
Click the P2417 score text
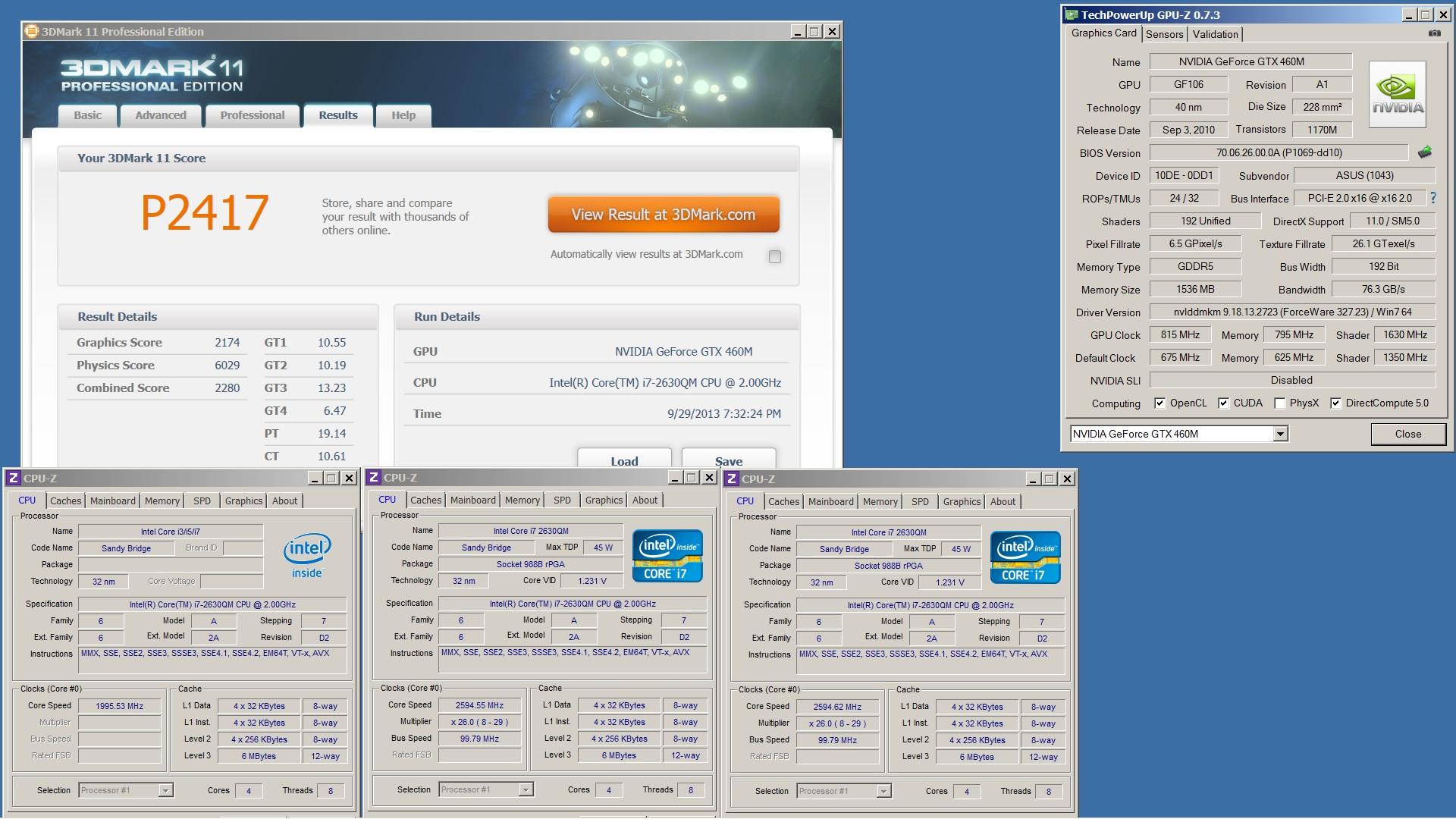tap(205, 212)
